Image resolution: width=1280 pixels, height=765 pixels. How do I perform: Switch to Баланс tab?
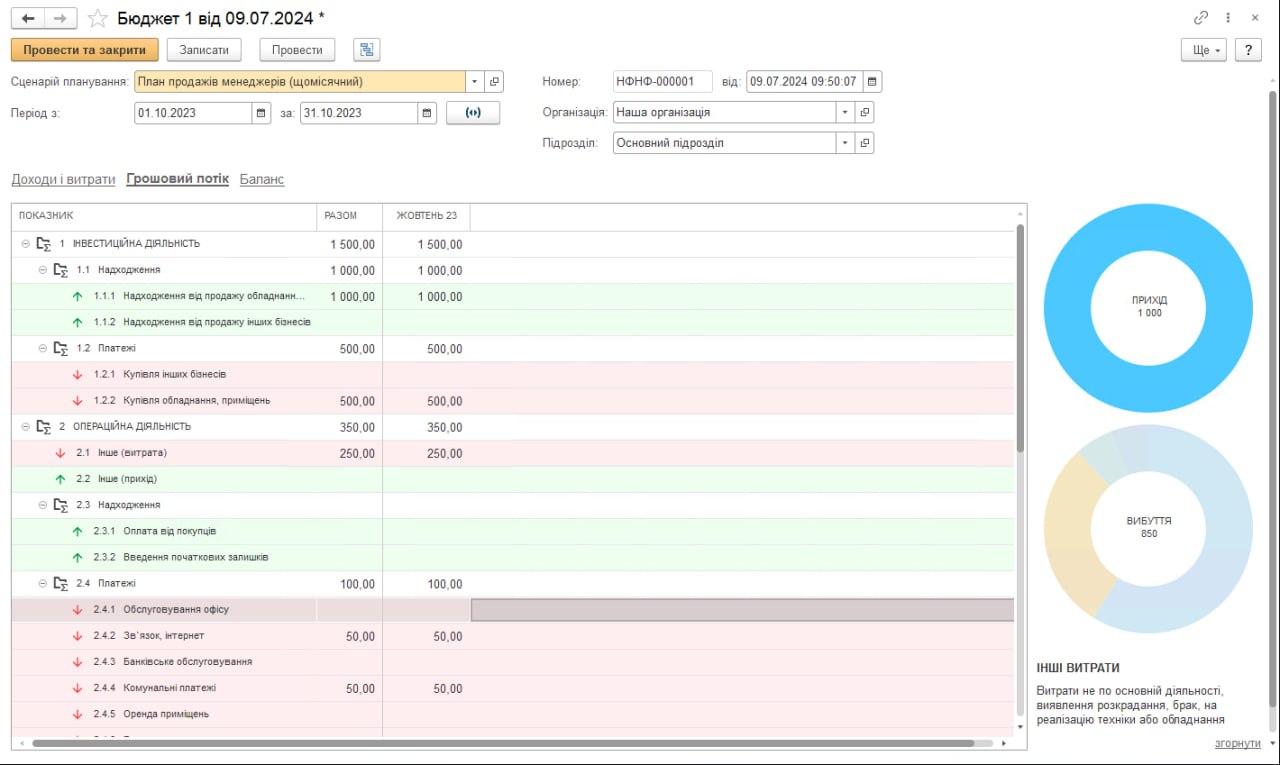[262, 179]
